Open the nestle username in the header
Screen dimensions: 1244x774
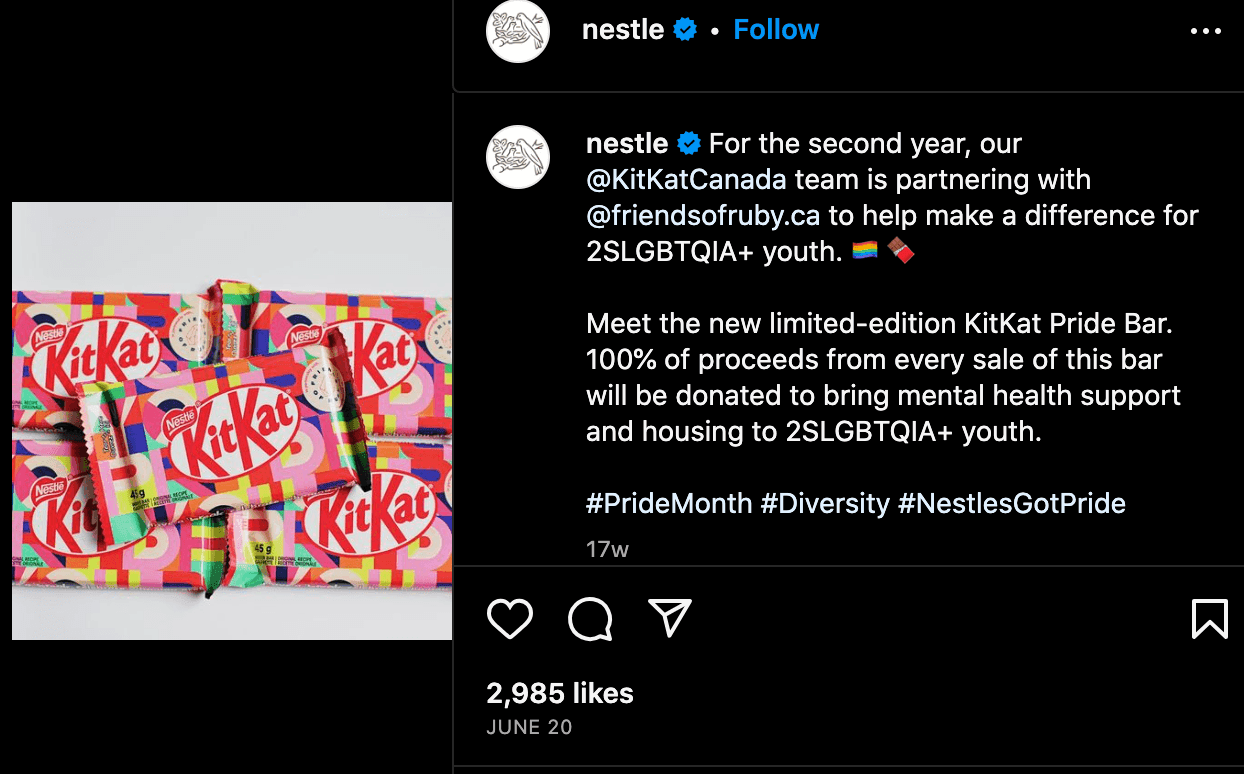click(622, 30)
